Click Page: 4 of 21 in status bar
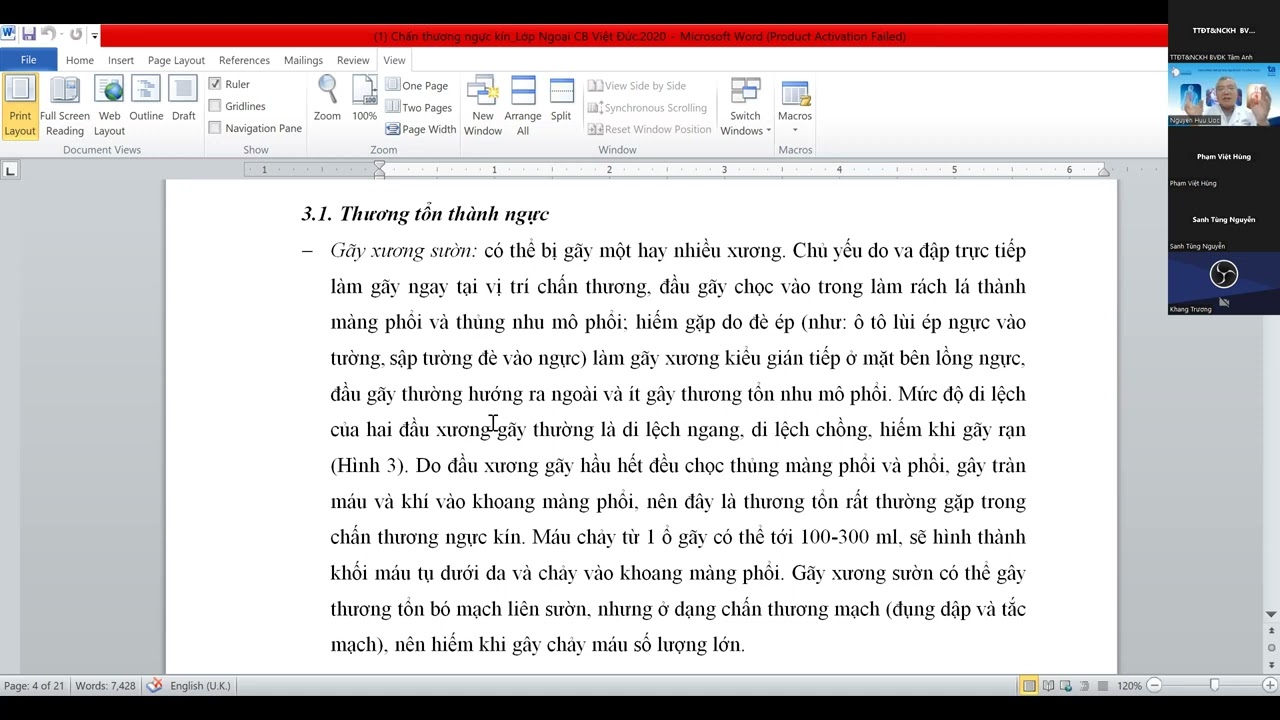Screen dimensions: 1280x720 34,686
